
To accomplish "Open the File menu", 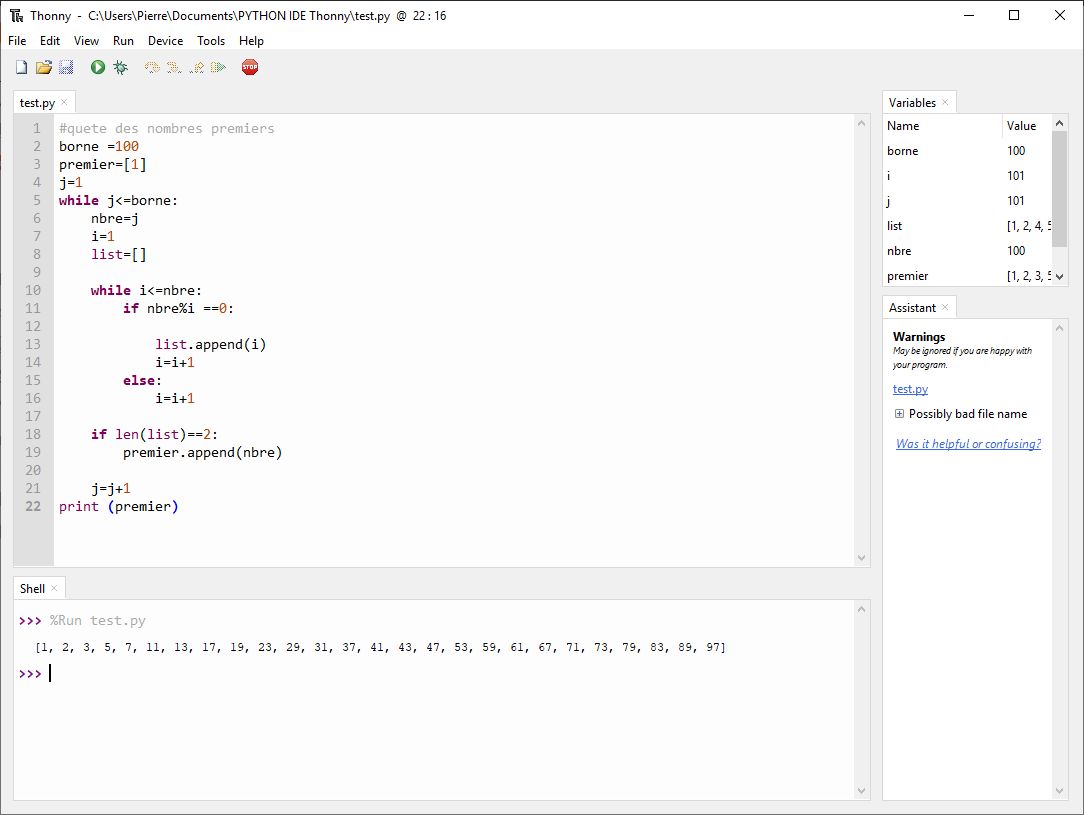I will click(17, 41).
